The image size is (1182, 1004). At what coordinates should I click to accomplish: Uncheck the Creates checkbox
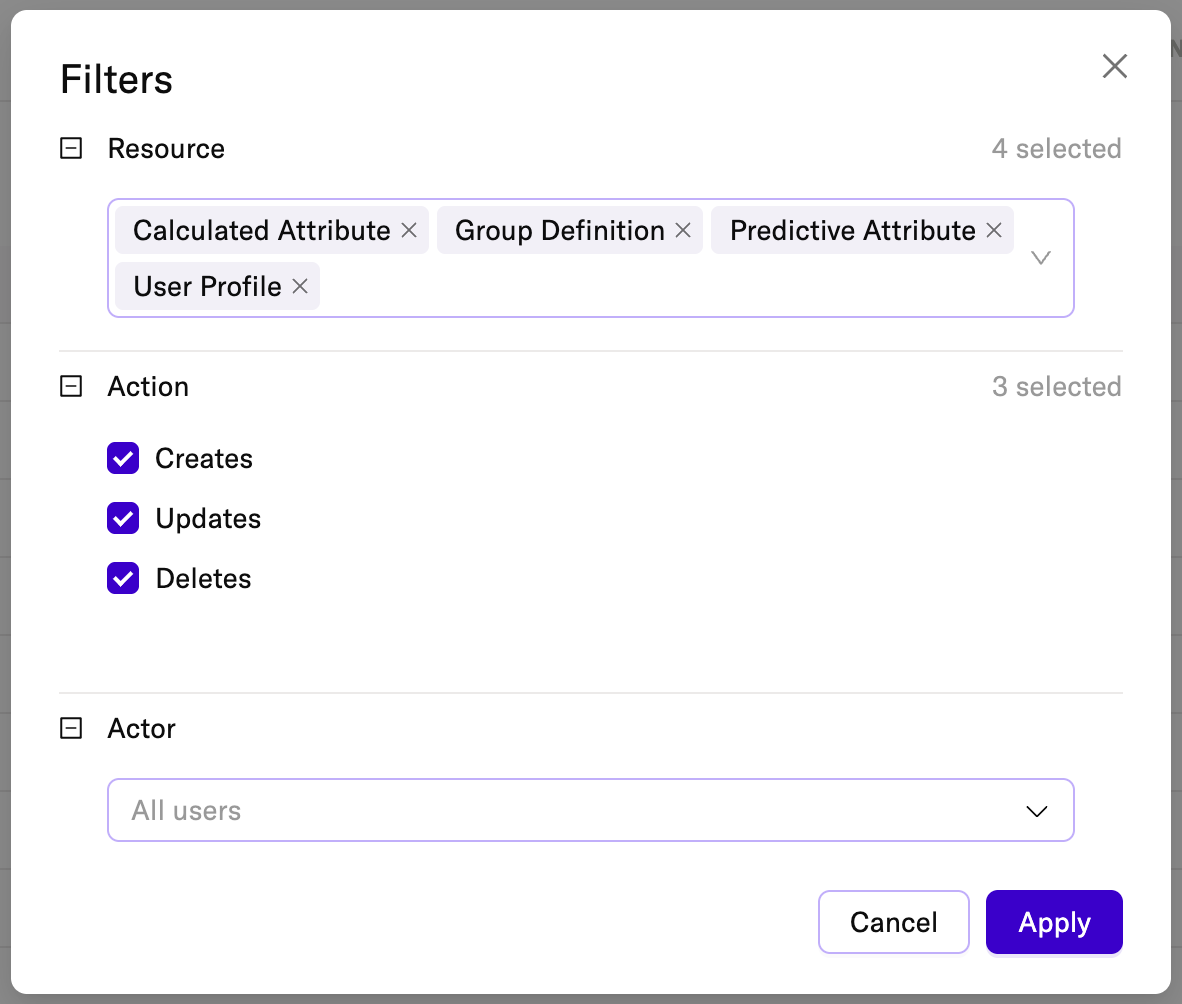(123, 459)
